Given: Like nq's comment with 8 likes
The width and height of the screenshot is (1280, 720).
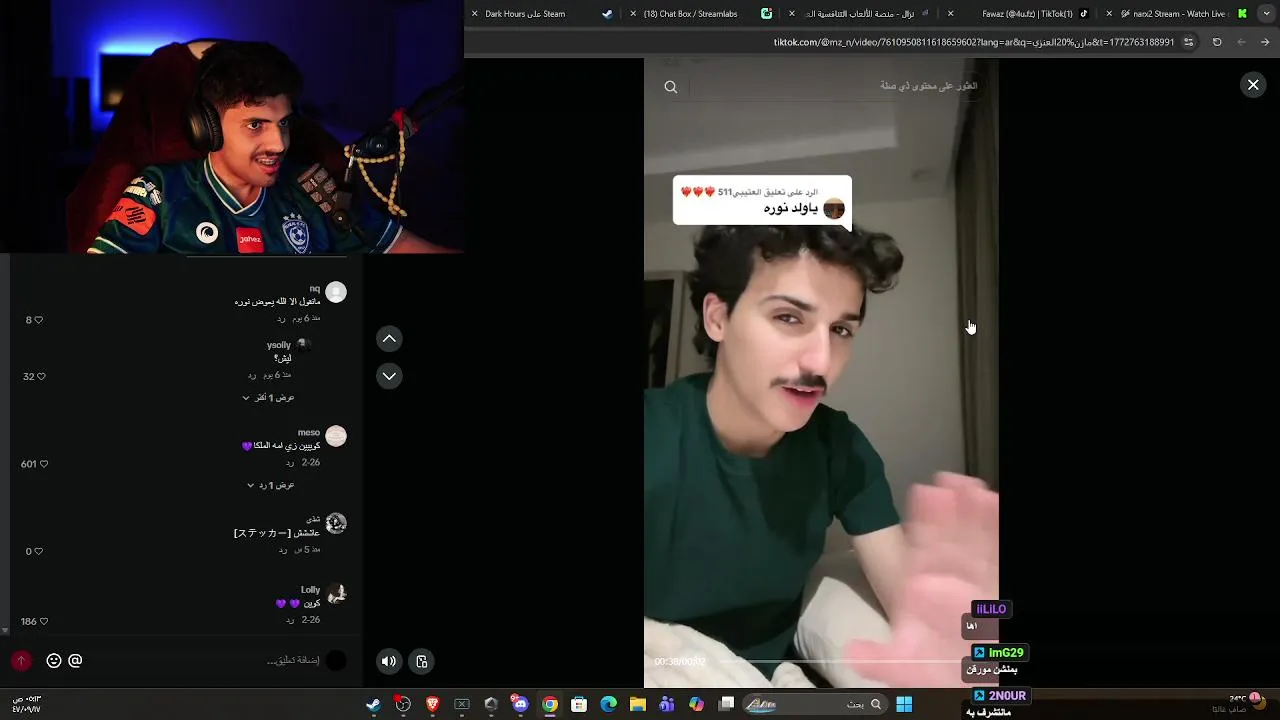Looking at the screenshot, I should point(39,320).
